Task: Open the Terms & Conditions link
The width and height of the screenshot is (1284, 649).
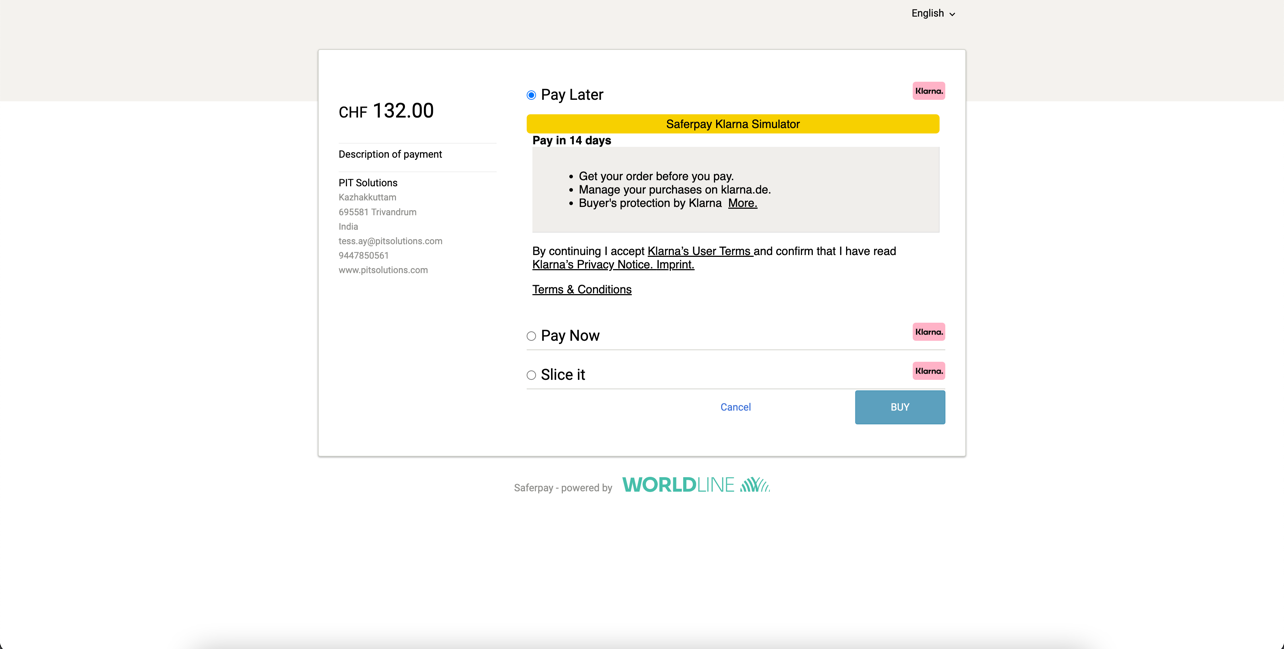Action: coord(582,290)
